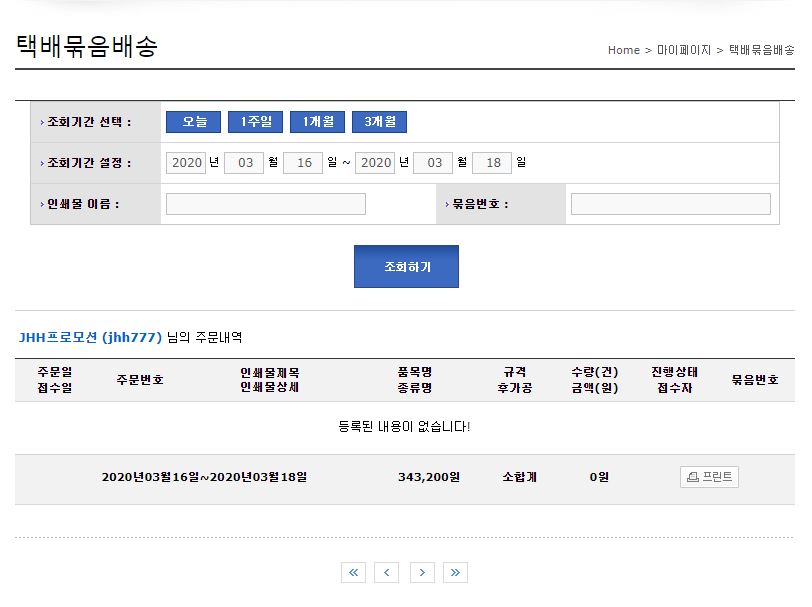Go to first page of results
Viewport: 812px width, 607px height.
tap(353, 572)
